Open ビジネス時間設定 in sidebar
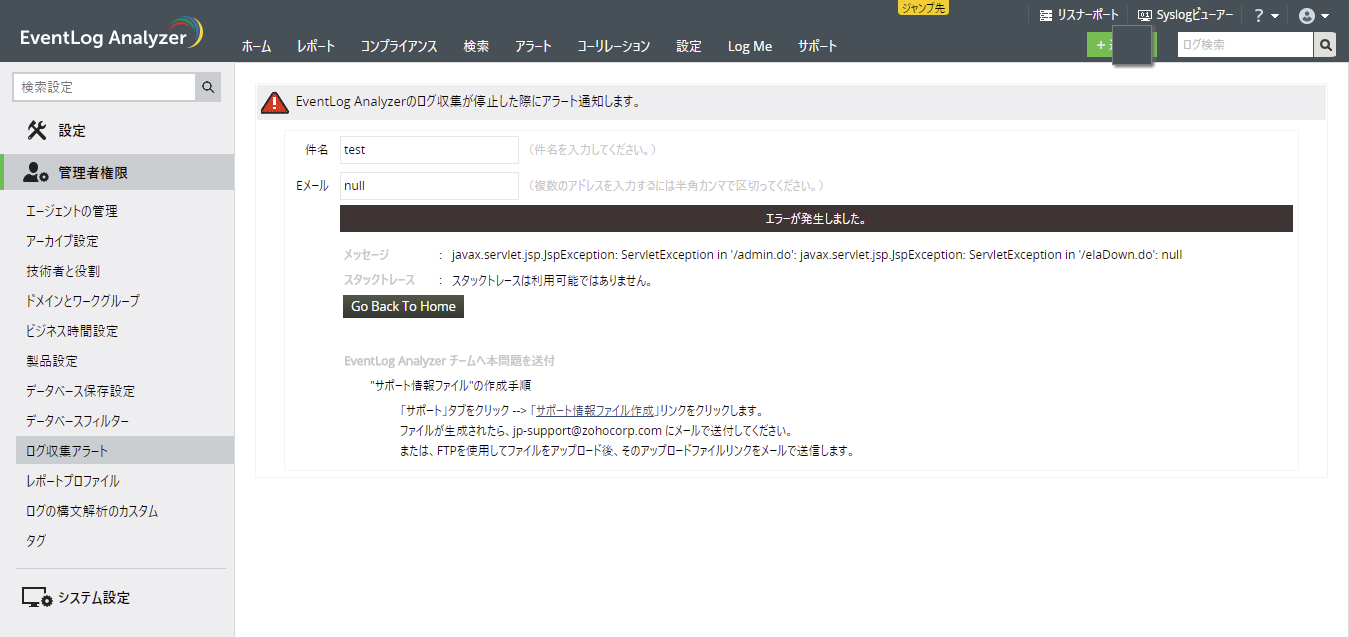The width and height of the screenshot is (1349, 637). click(72, 331)
